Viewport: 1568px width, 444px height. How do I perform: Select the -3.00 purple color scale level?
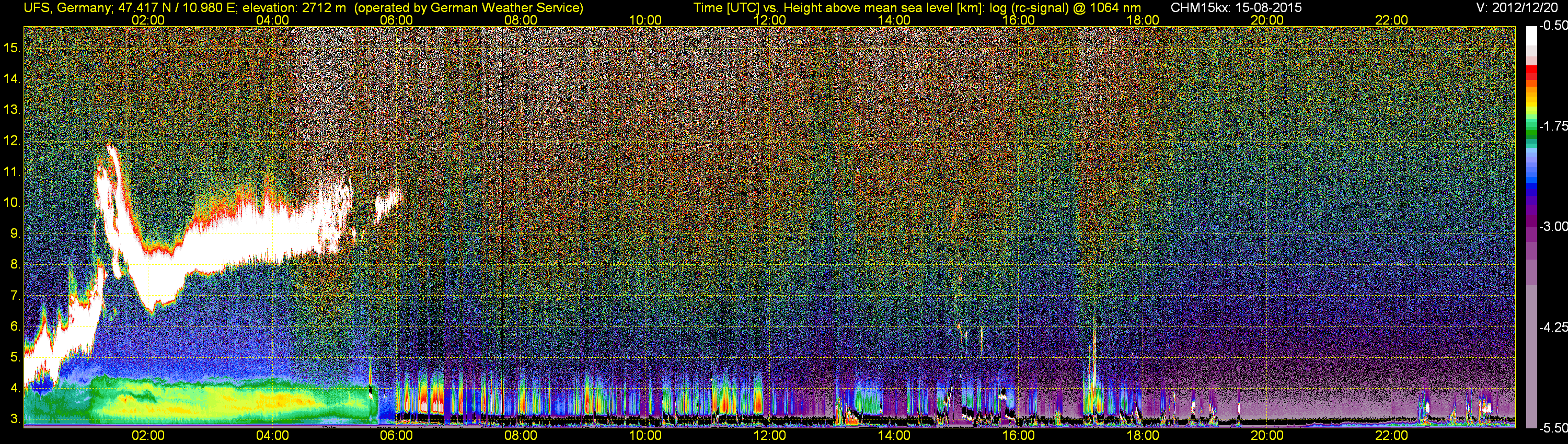click(x=1553, y=227)
